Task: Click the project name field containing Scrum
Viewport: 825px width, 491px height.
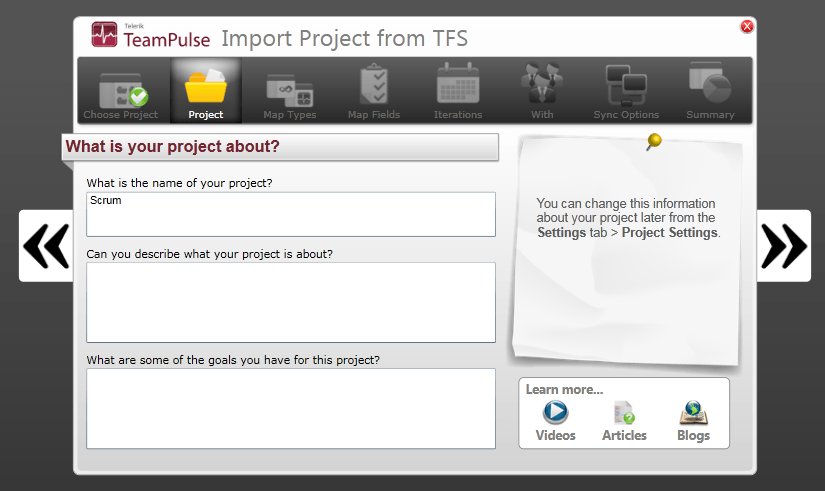Action: [x=291, y=214]
